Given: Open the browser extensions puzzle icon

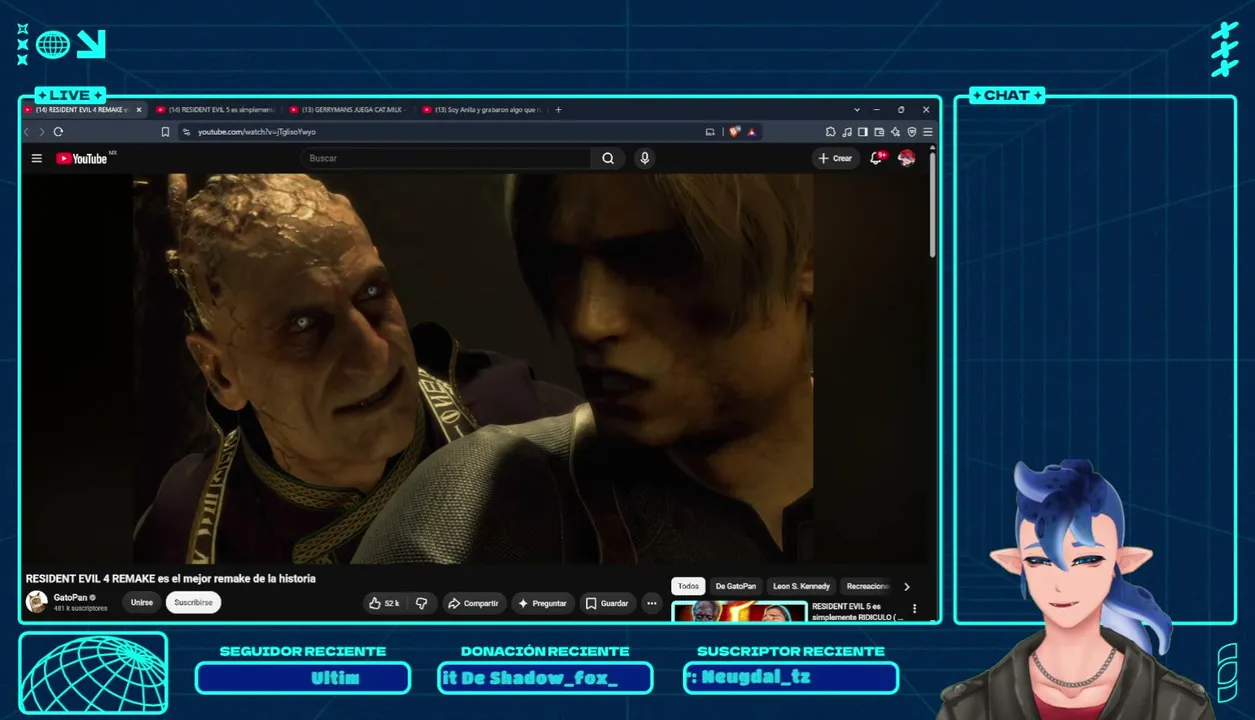Looking at the screenshot, I should point(830,131).
